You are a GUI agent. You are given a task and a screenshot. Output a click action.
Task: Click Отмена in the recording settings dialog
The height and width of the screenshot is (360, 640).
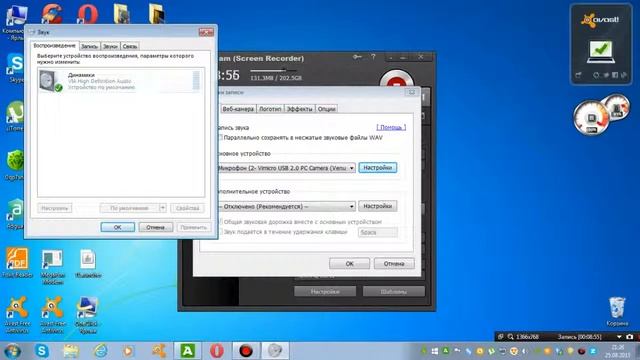394,264
